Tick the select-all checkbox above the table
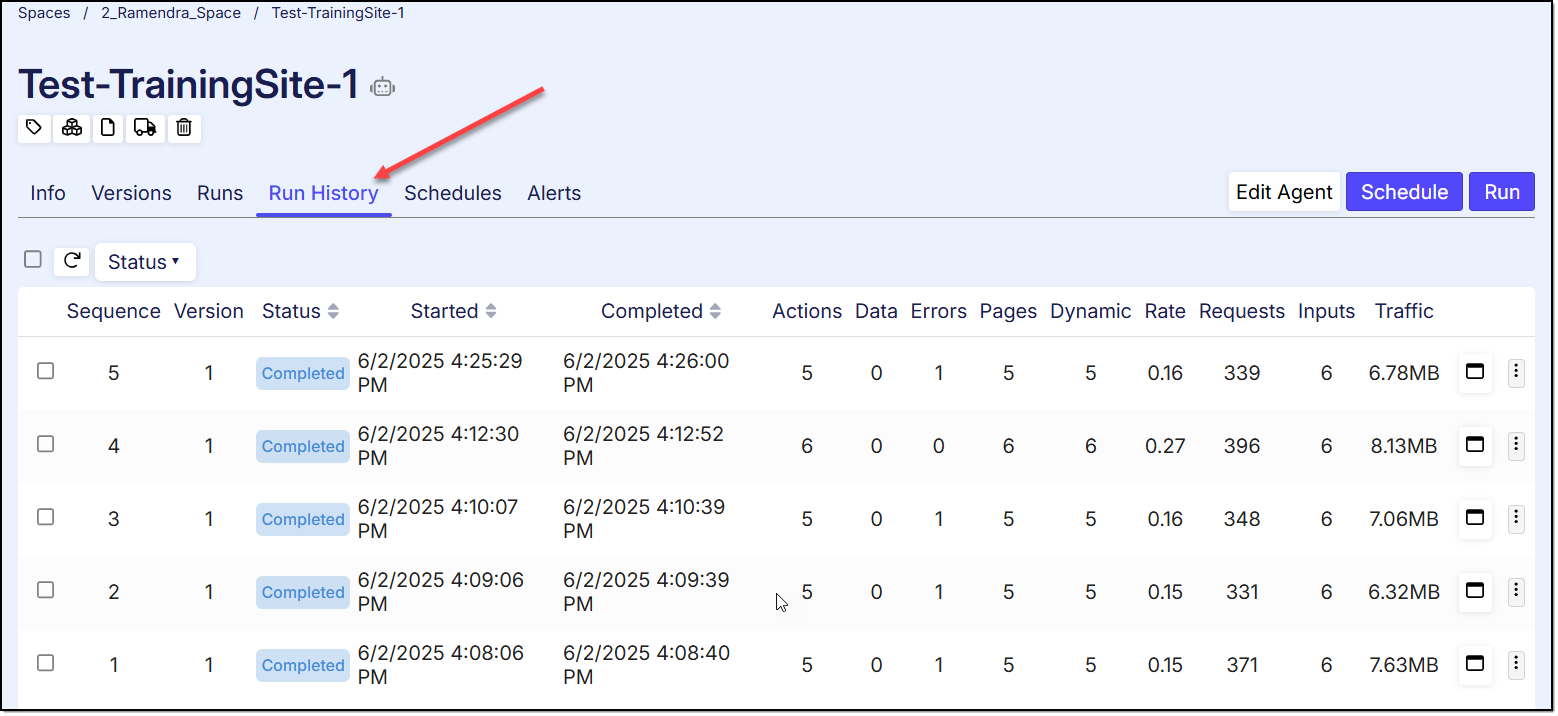Viewport: 1558px width, 716px height. pyautogui.click(x=33, y=260)
